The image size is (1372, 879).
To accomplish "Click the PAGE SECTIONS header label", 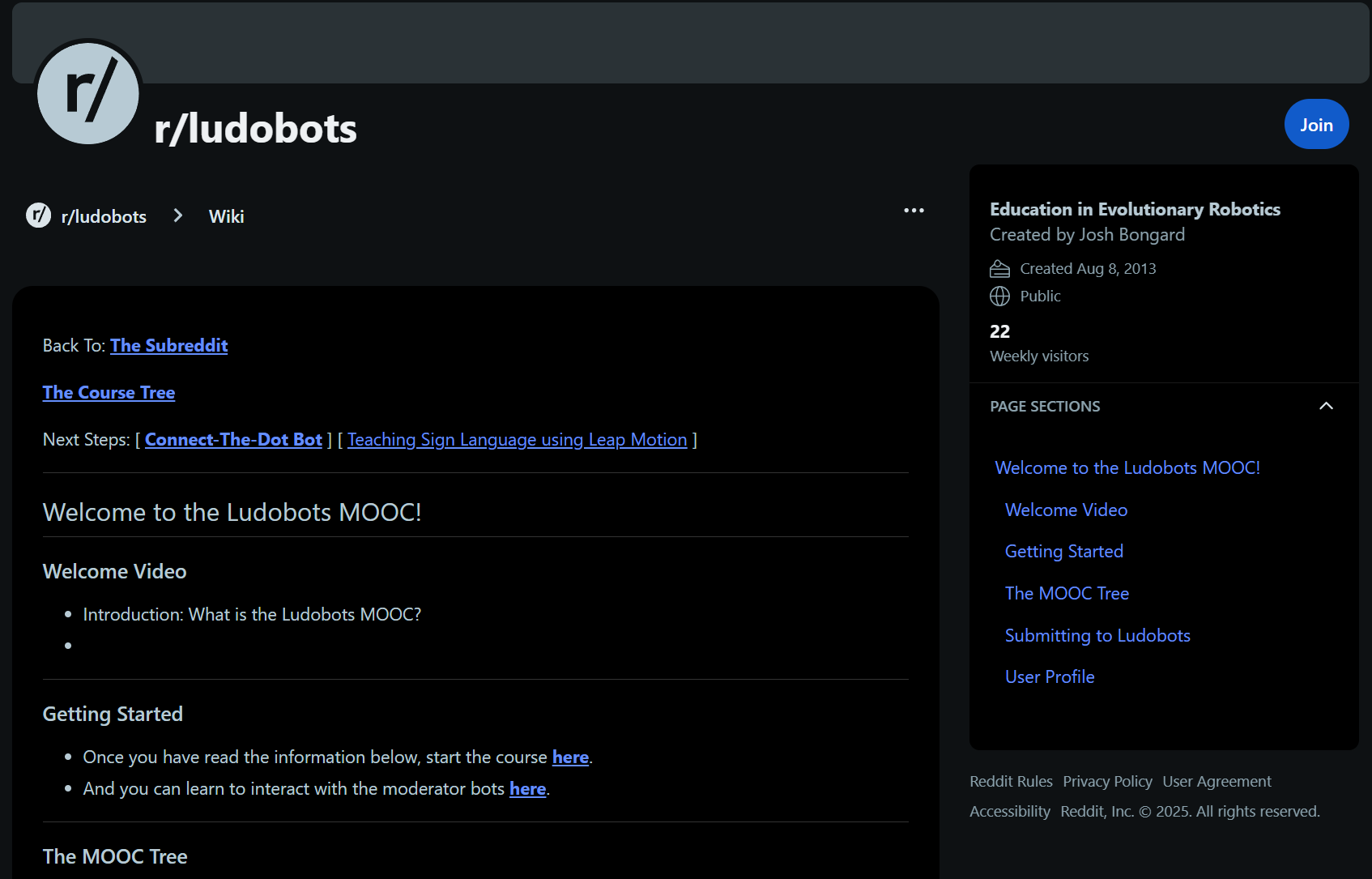I will 1045,407.
